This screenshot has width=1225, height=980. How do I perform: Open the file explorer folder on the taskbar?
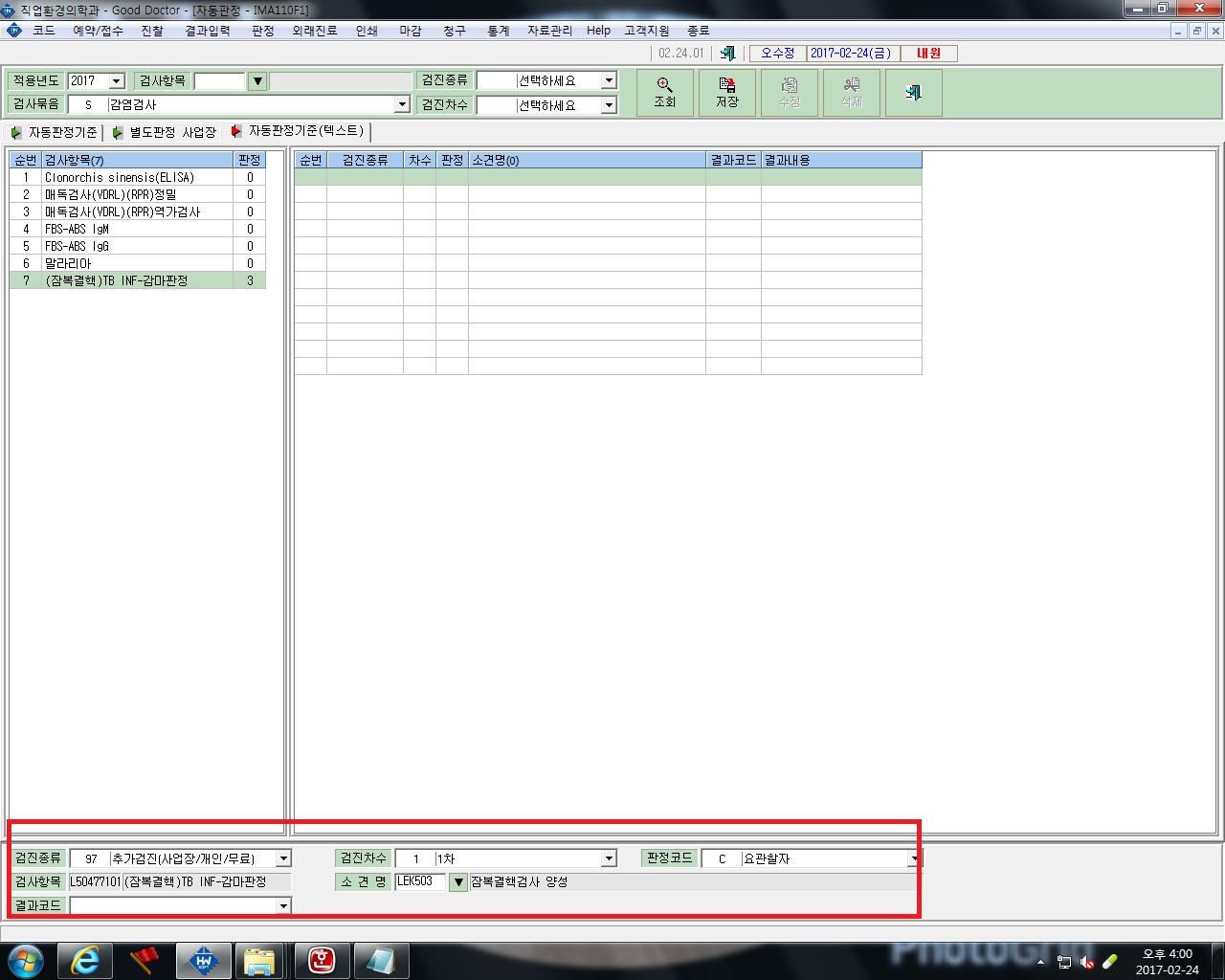pos(259,960)
